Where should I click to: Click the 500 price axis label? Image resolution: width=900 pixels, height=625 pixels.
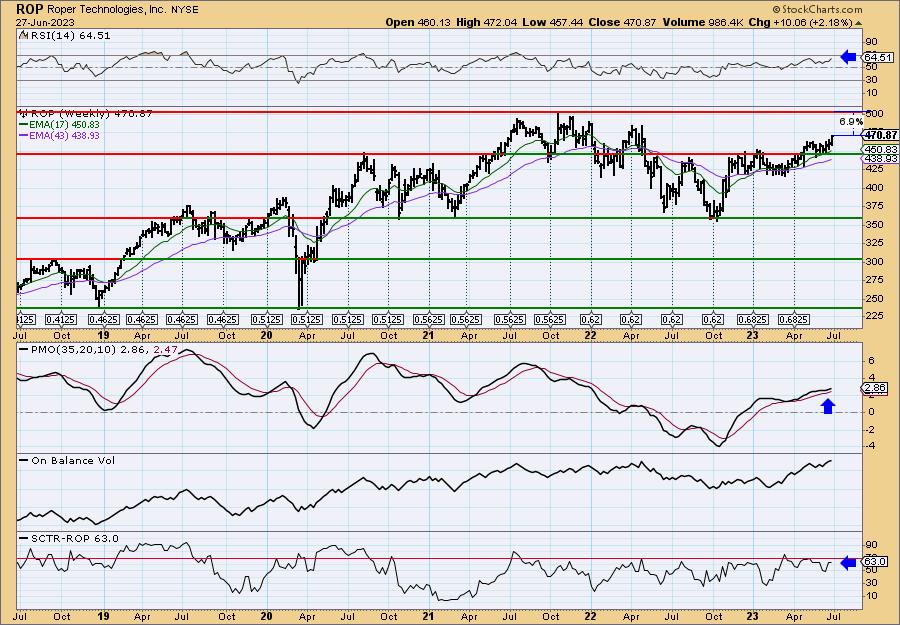point(875,113)
